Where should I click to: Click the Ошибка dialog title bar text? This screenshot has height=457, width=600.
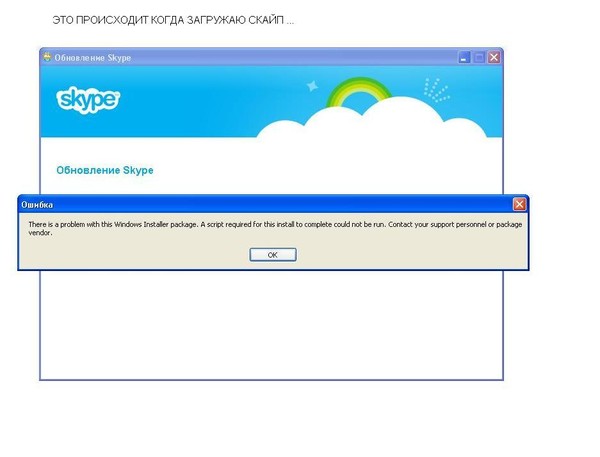click(x=37, y=205)
